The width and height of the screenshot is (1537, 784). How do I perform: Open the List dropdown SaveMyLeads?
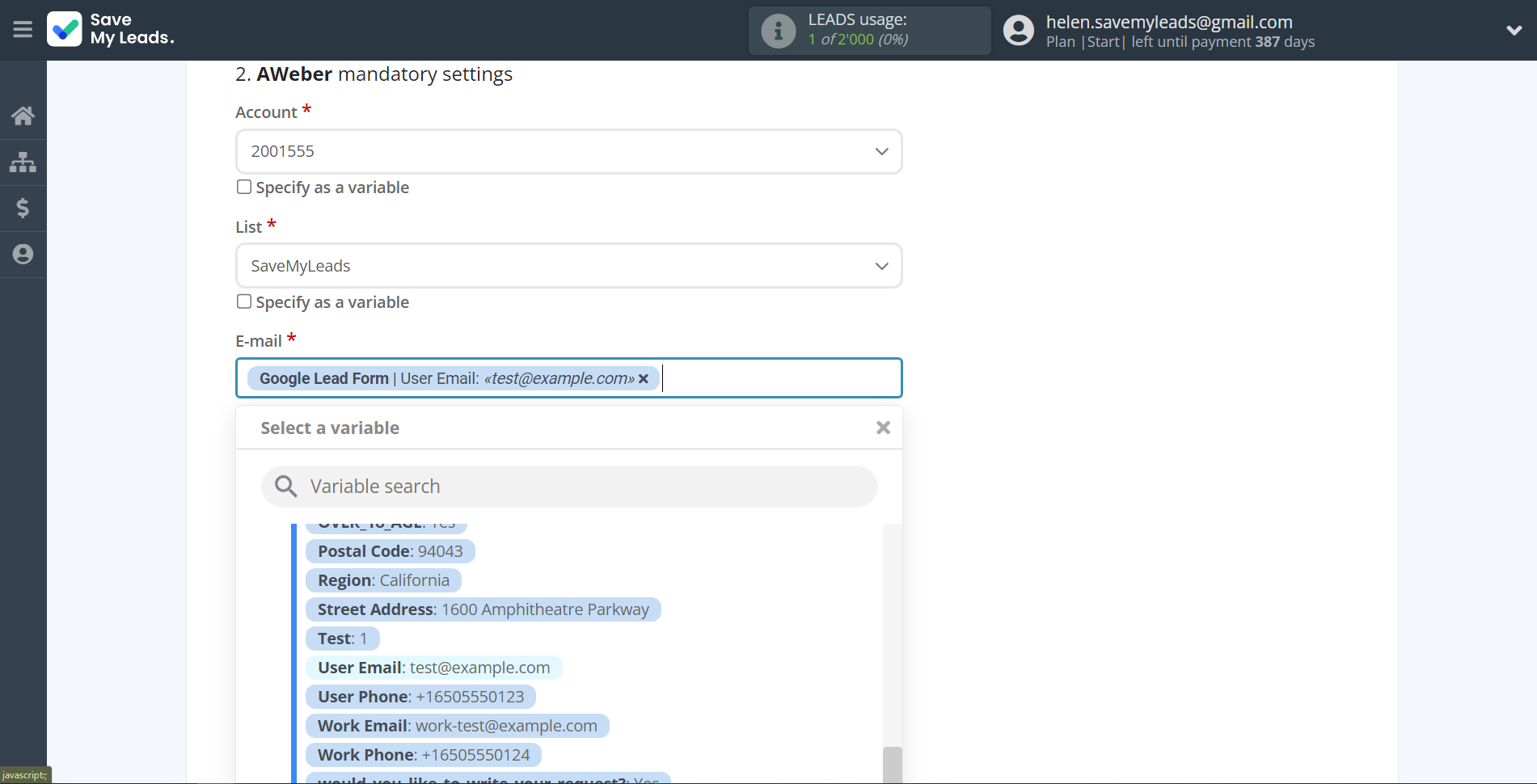(569, 266)
